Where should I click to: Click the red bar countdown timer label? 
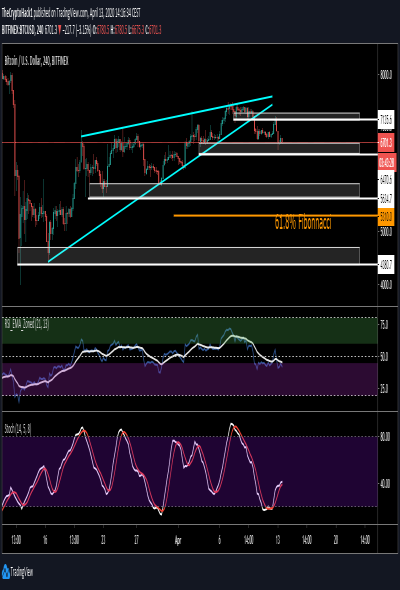(x=387, y=163)
